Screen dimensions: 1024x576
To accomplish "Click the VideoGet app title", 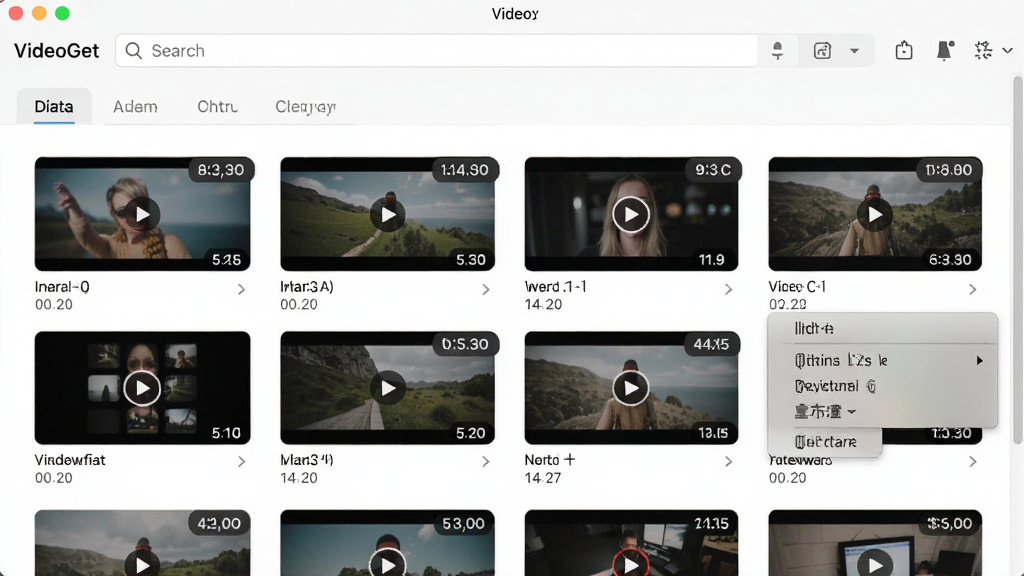I will click(x=57, y=51).
